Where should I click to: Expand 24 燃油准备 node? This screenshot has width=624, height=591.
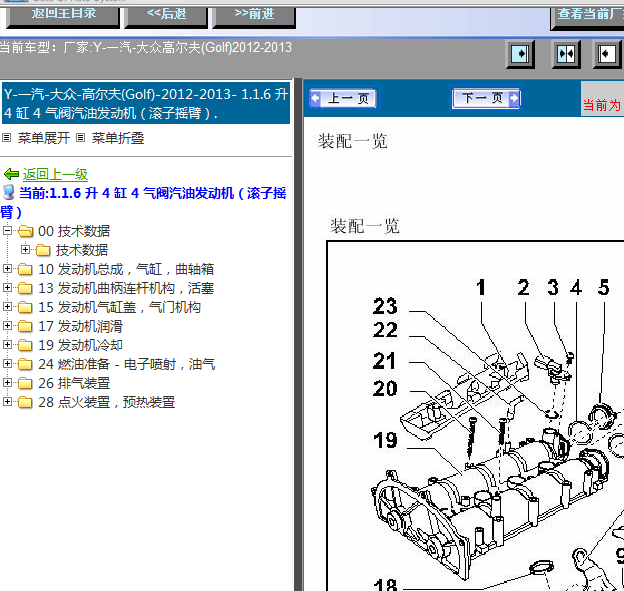(x=7, y=363)
